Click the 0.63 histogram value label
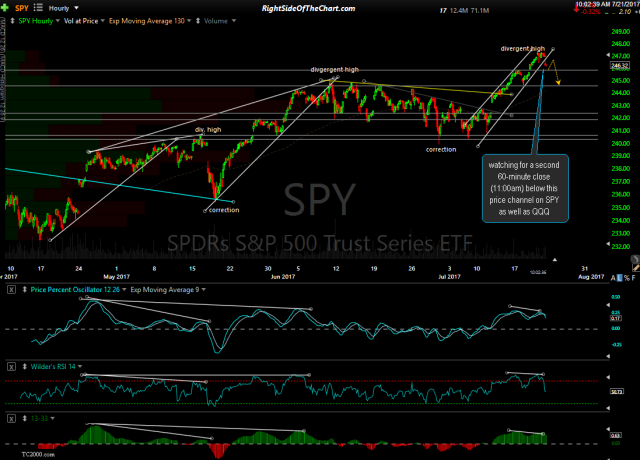Viewport: 640px width, 460px height. (616, 435)
